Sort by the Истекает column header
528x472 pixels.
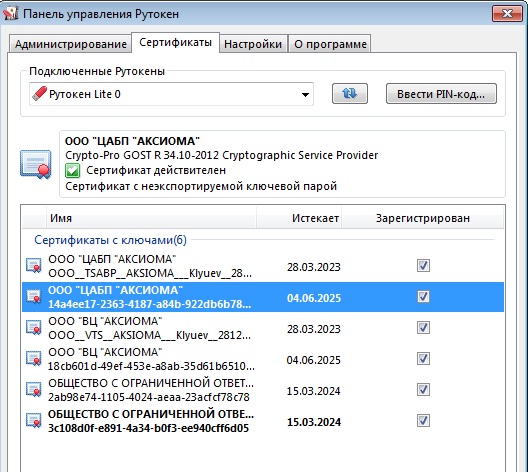299,218
